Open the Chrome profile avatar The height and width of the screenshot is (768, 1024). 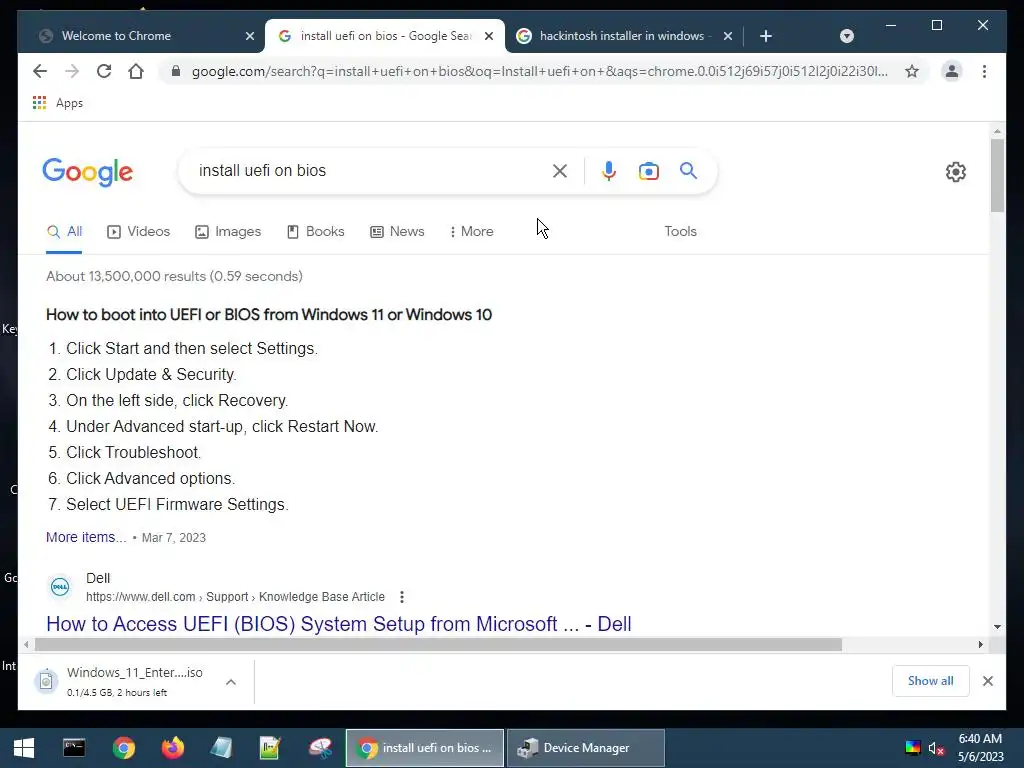952,71
